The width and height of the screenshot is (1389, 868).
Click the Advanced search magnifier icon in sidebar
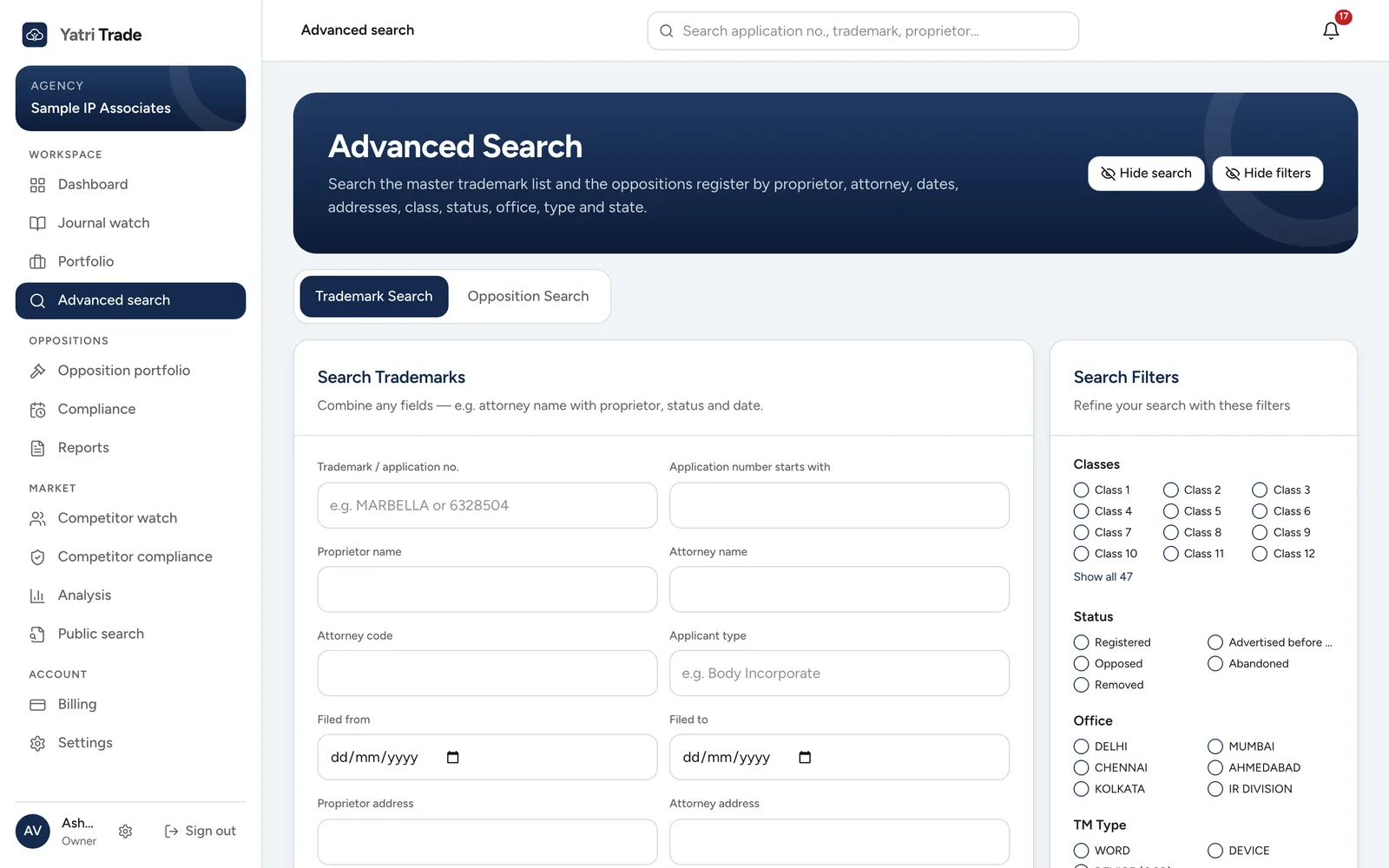pos(37,301)
